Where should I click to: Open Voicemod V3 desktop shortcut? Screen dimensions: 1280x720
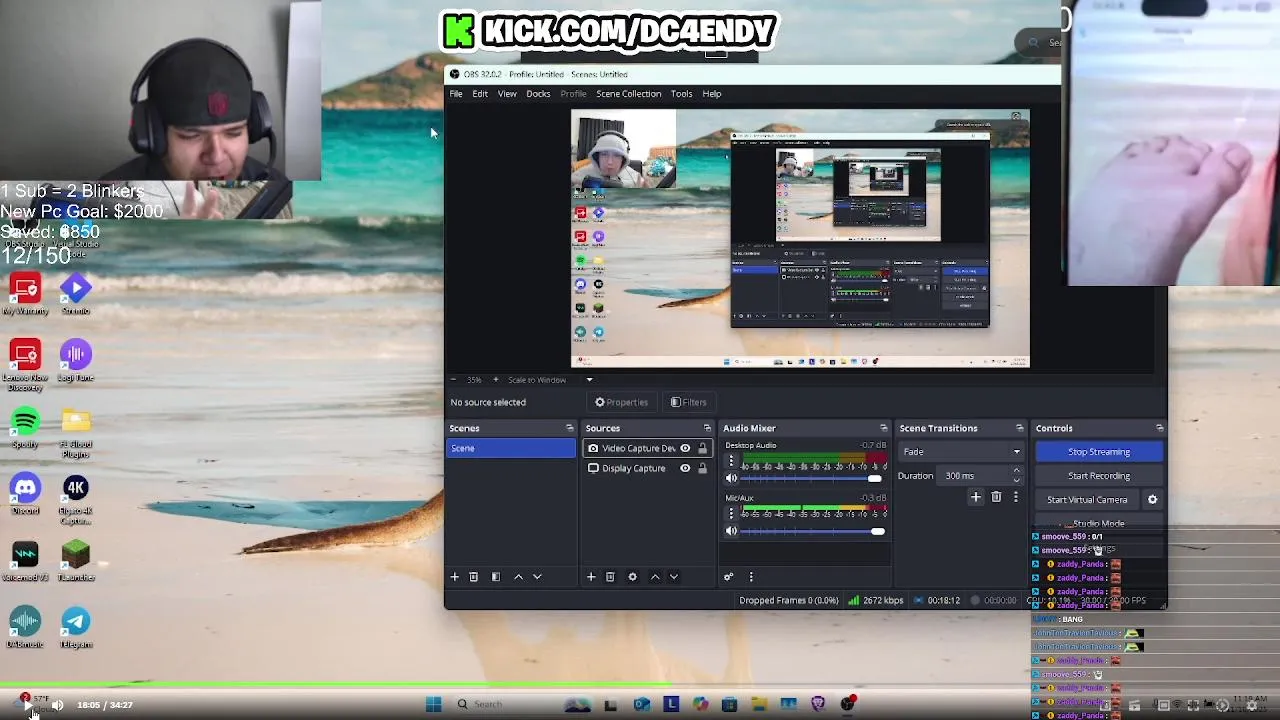(25, 560)
